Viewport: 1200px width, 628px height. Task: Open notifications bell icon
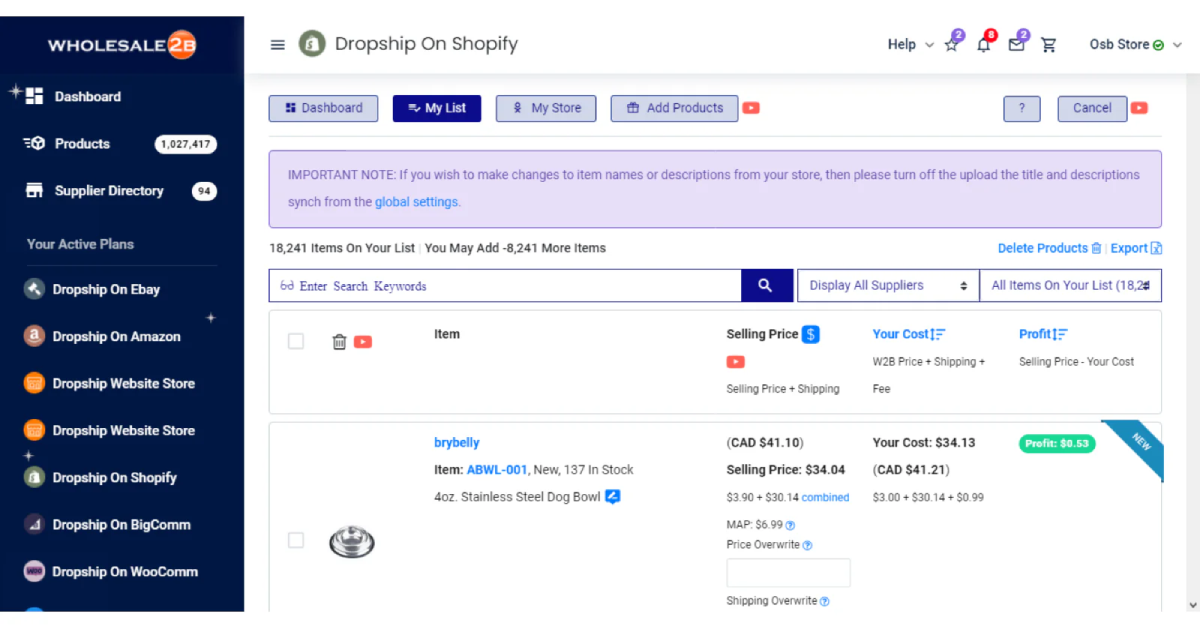point(984,44)
